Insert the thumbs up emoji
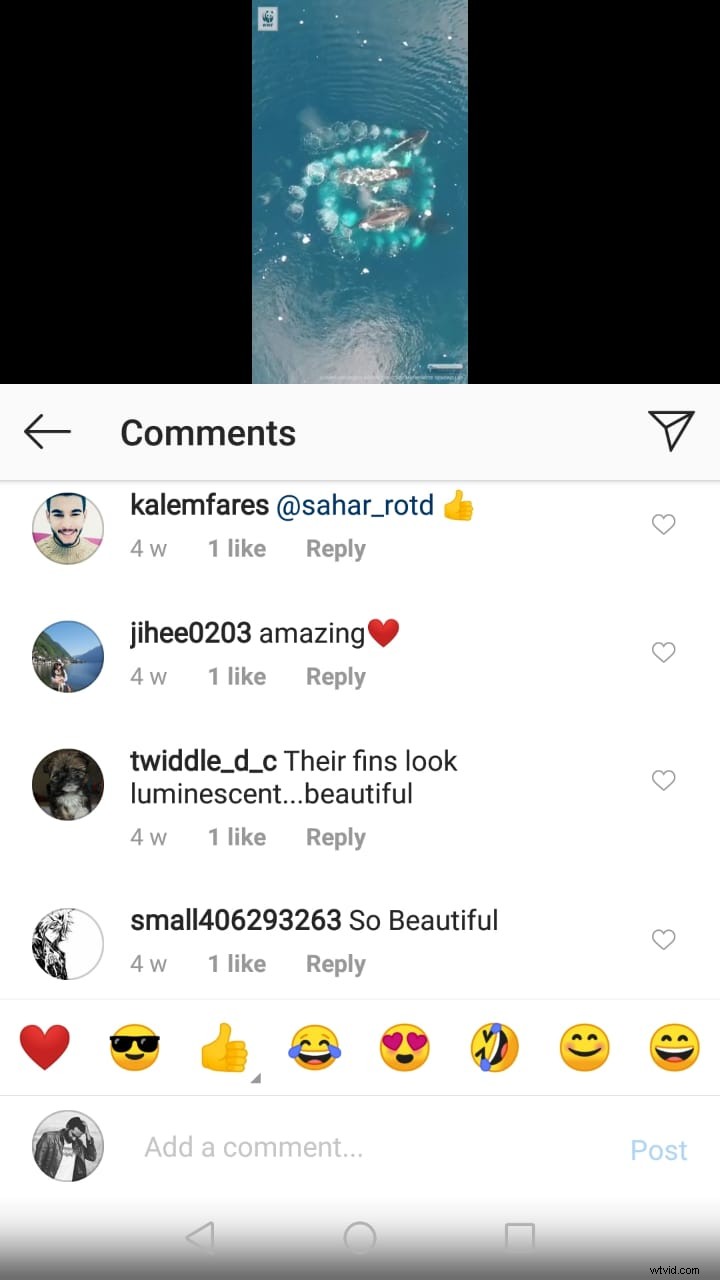This screenshot has height=1280, width=720. pos(224,1048)
